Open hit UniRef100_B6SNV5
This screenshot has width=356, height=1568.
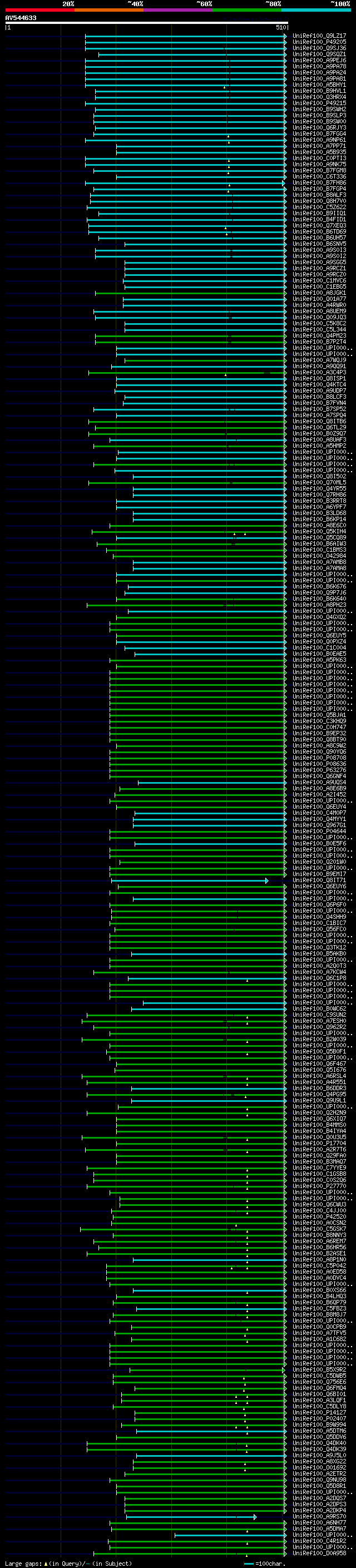point(319,244)
